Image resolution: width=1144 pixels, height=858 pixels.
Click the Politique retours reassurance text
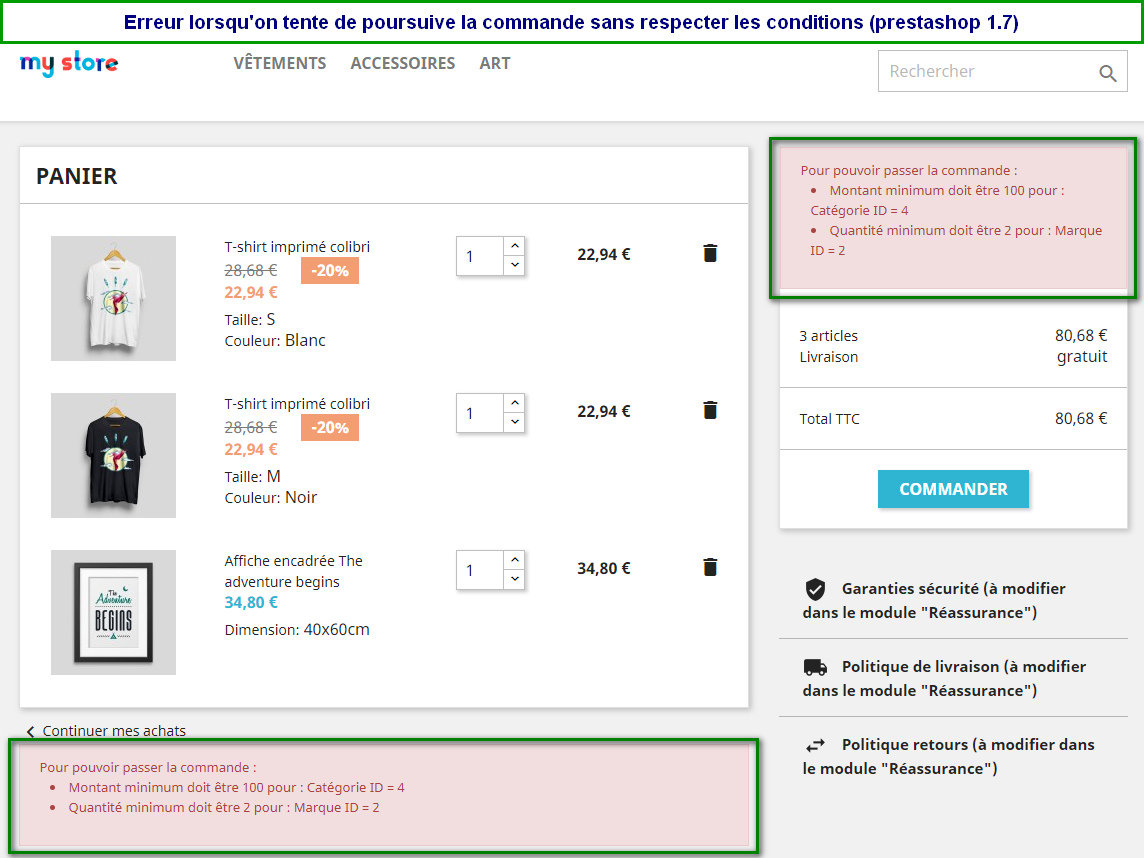click(948, 757)
